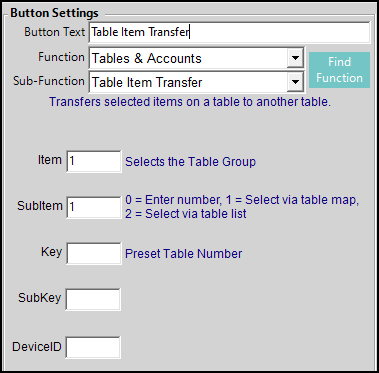Screen dimensions: 379x373
Task: Click the SubKey label
Action: click(39, 298)
